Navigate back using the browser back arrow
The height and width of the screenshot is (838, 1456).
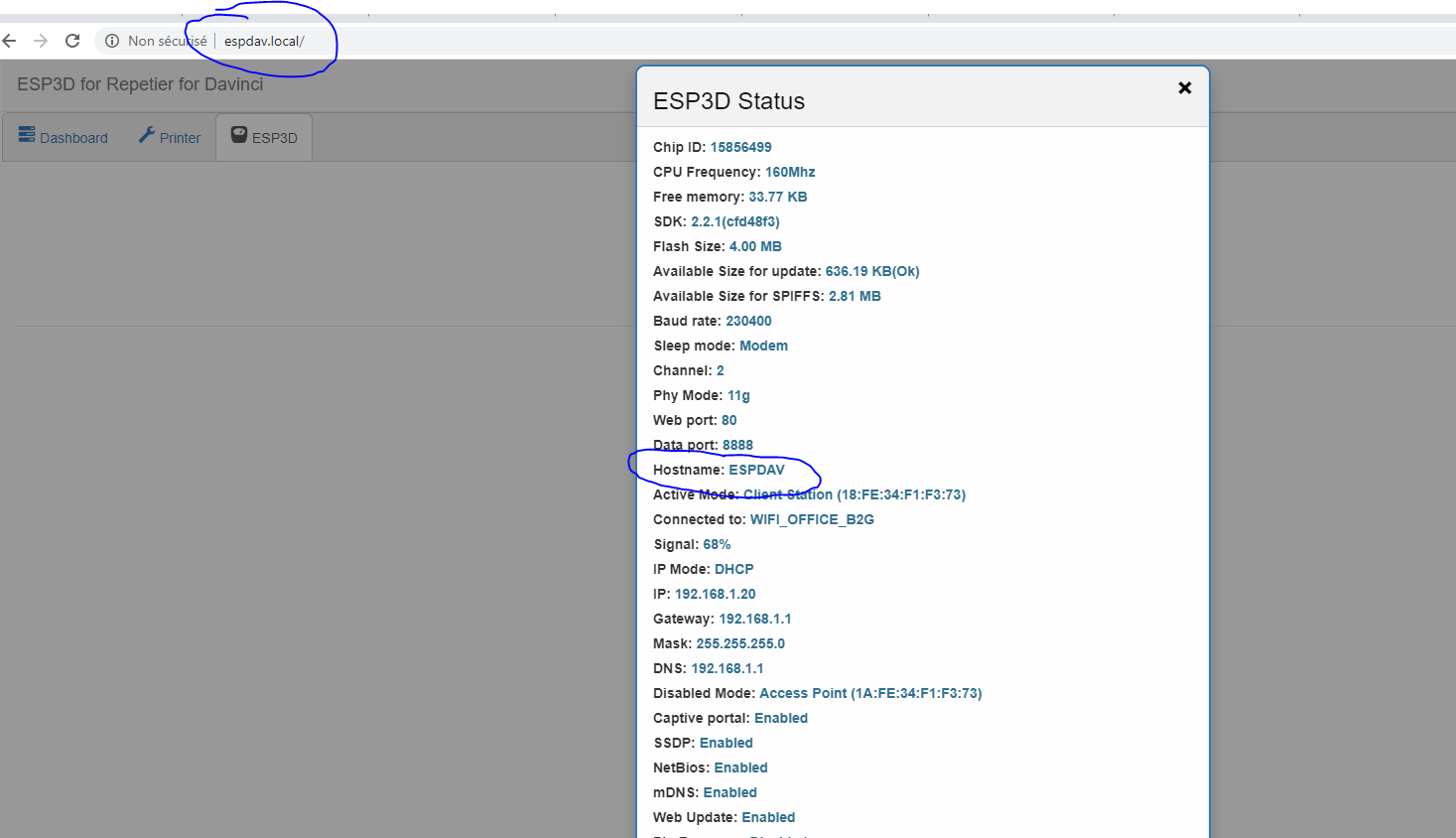[x=9, y=41]
